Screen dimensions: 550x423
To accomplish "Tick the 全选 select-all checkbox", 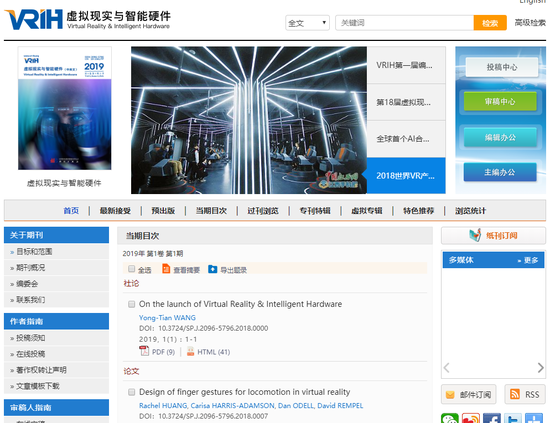I will coord(132,269).
